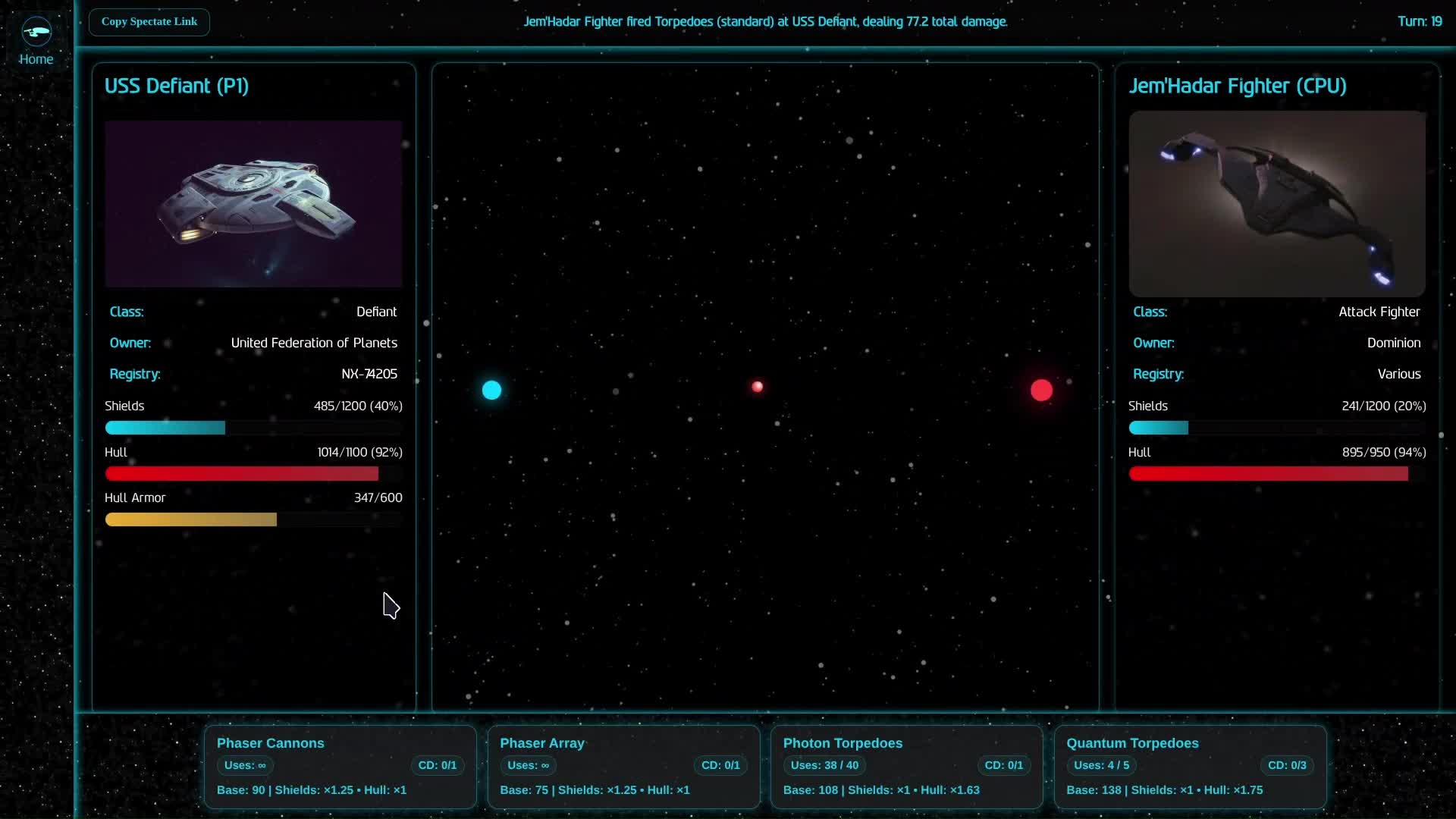Click the 'Uses: 4 / 5' badge
The height and width of the screenshot is (819, 1456).
pos(1101,765)
